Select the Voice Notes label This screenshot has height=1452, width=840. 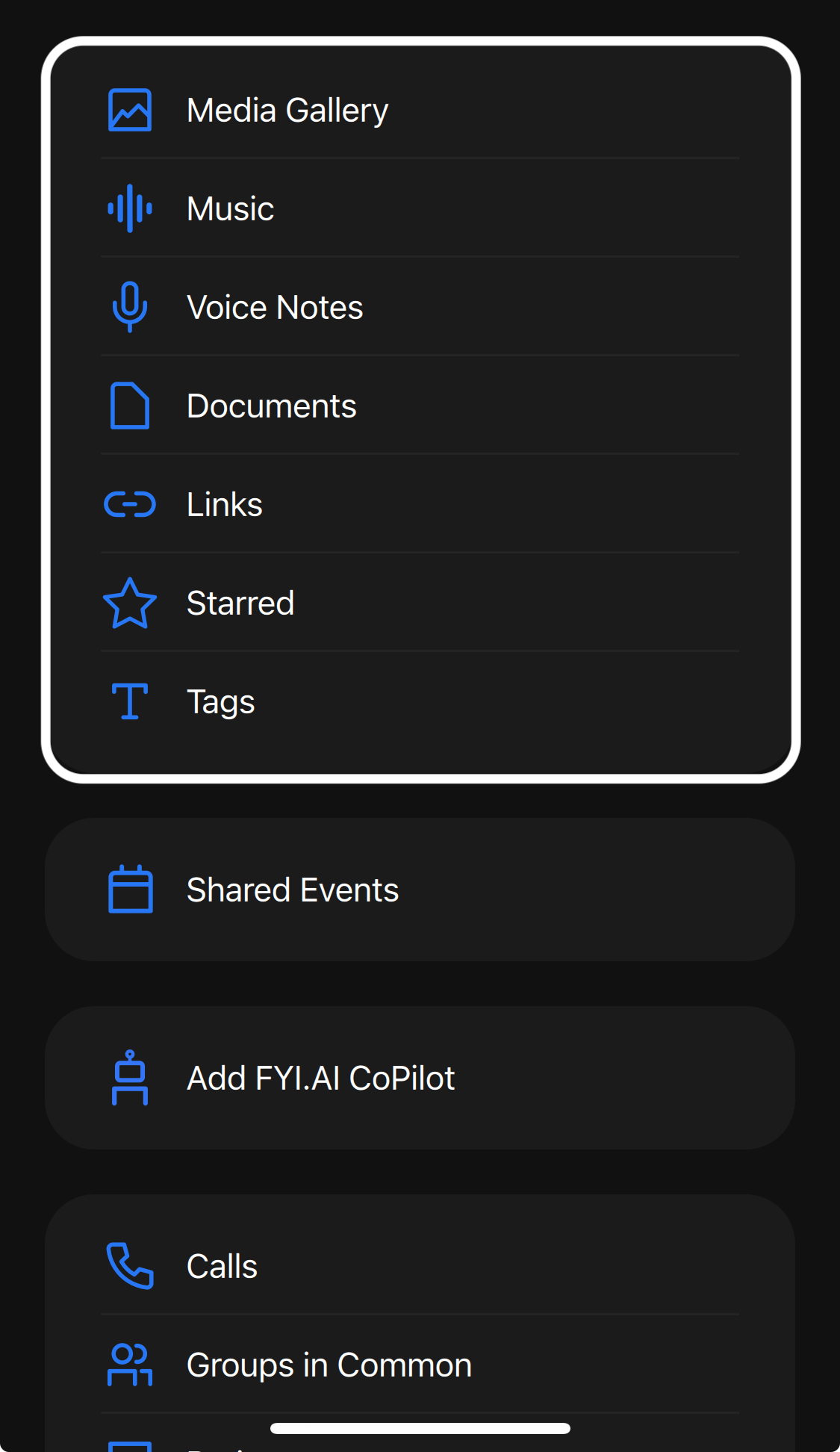(x=275, y=307)
